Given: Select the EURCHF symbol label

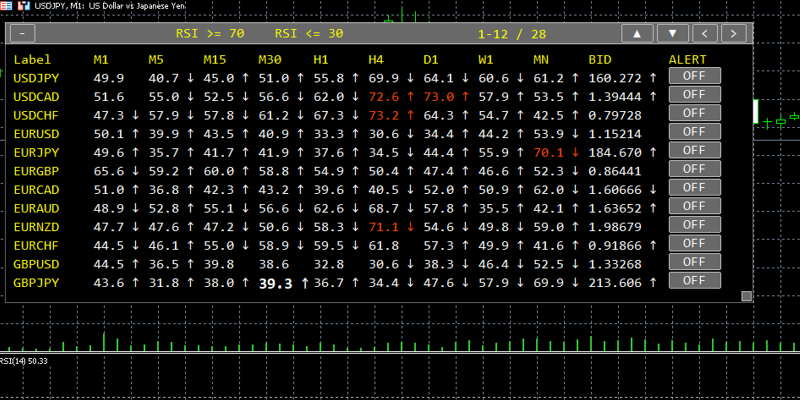Looking at the screenshot, I should [x=36, y=246].
